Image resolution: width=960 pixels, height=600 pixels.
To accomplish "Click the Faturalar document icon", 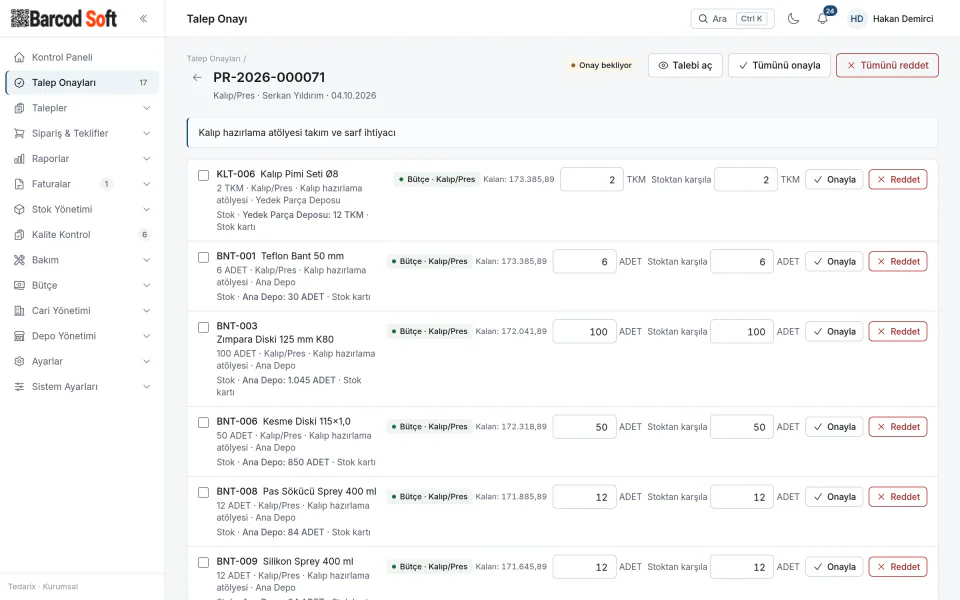I will pyautogui.click(x=20, y=184).
